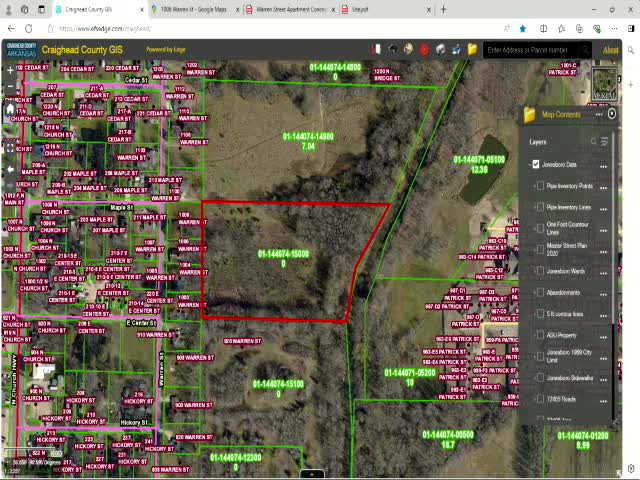Screen dimensions: 640x480
Task: Zoom in on the map
Action: pyautogui.click(x=11, y=71)
